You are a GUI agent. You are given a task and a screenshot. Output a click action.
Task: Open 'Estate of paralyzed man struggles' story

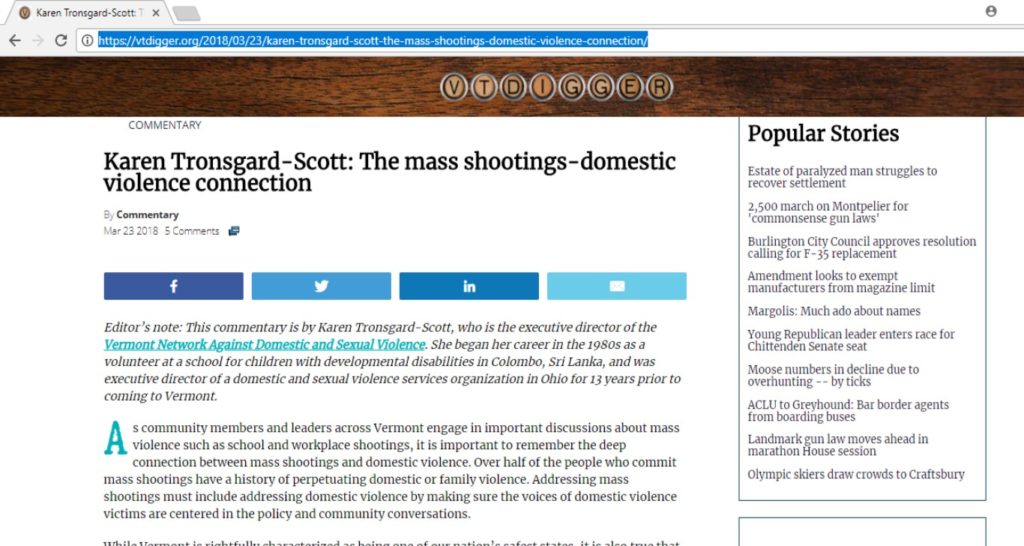842,177
